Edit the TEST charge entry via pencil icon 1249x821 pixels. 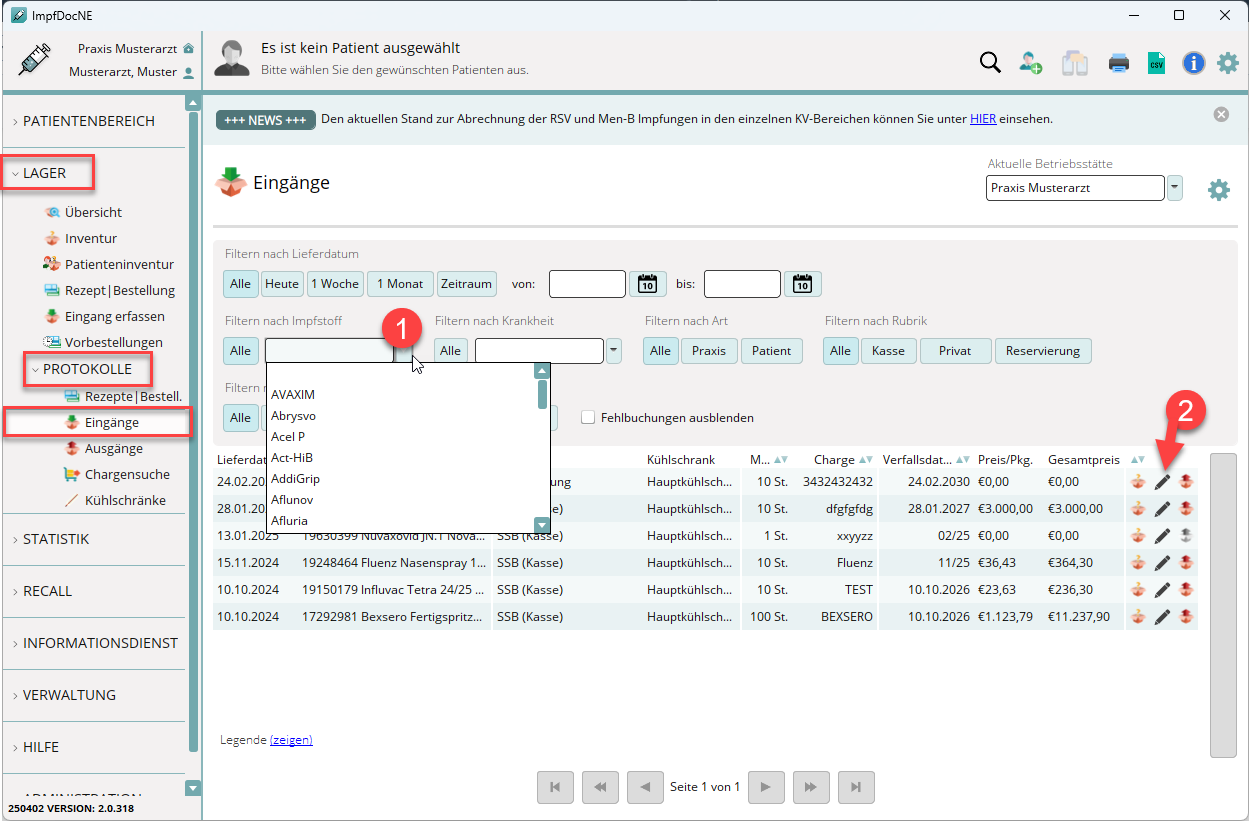pyautogui.click(x=1162, y=590)
